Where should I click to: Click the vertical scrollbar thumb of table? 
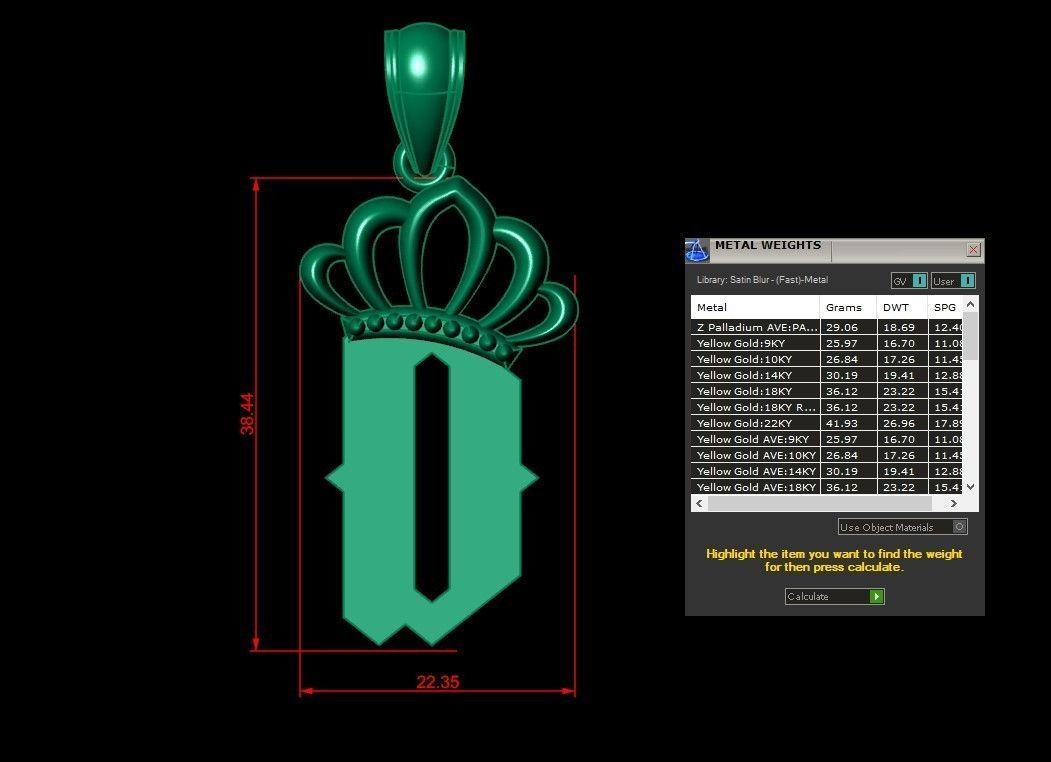[x=971, y=336]
